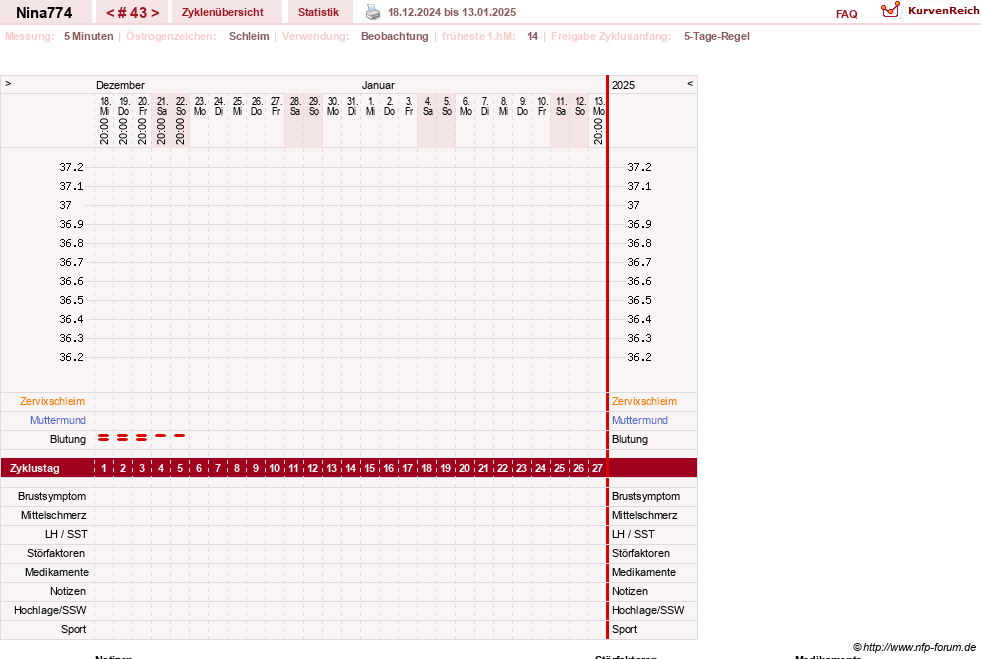Go to next cycle with right arrow

(x=155, y=13)
